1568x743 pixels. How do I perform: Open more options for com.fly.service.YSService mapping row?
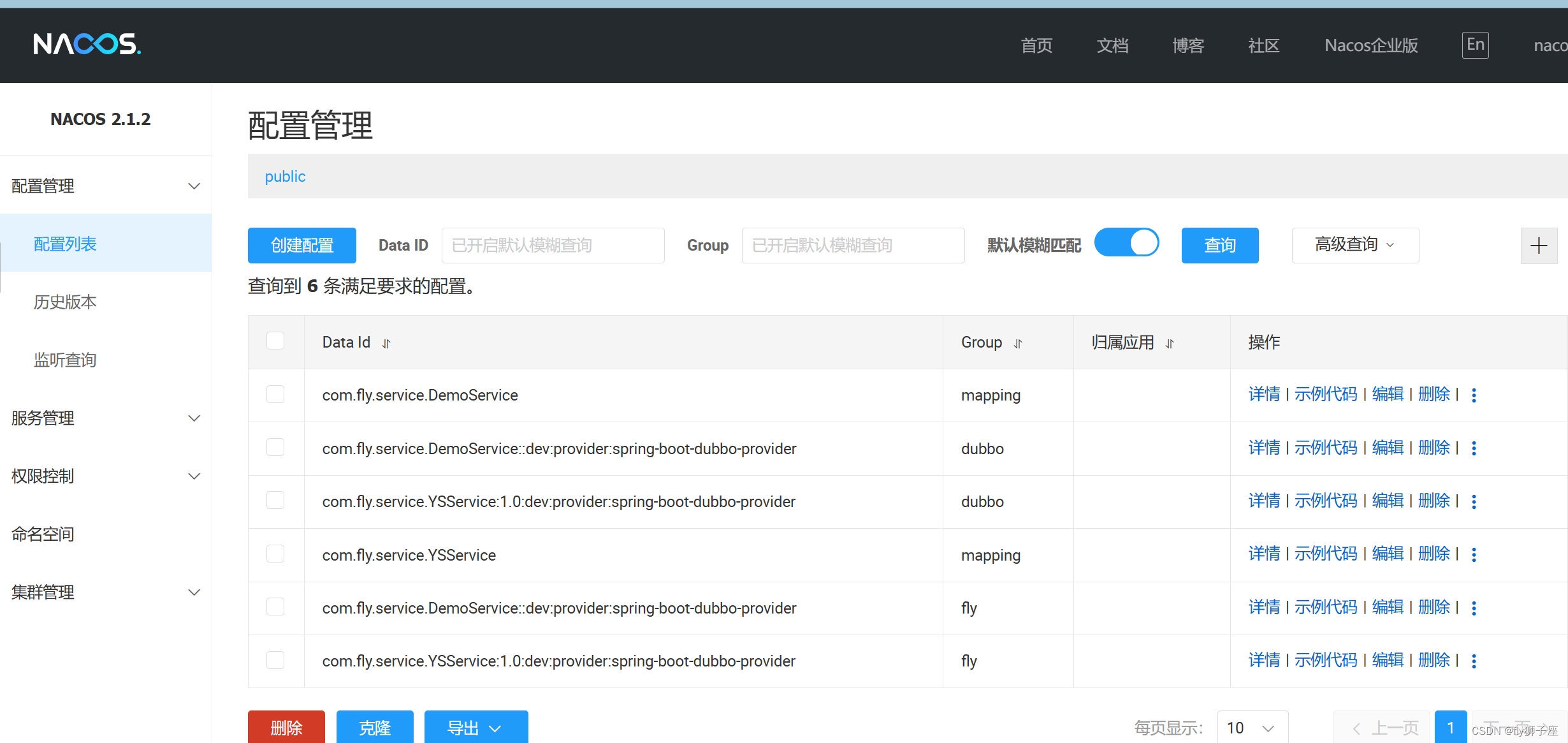click(1474, 555)
